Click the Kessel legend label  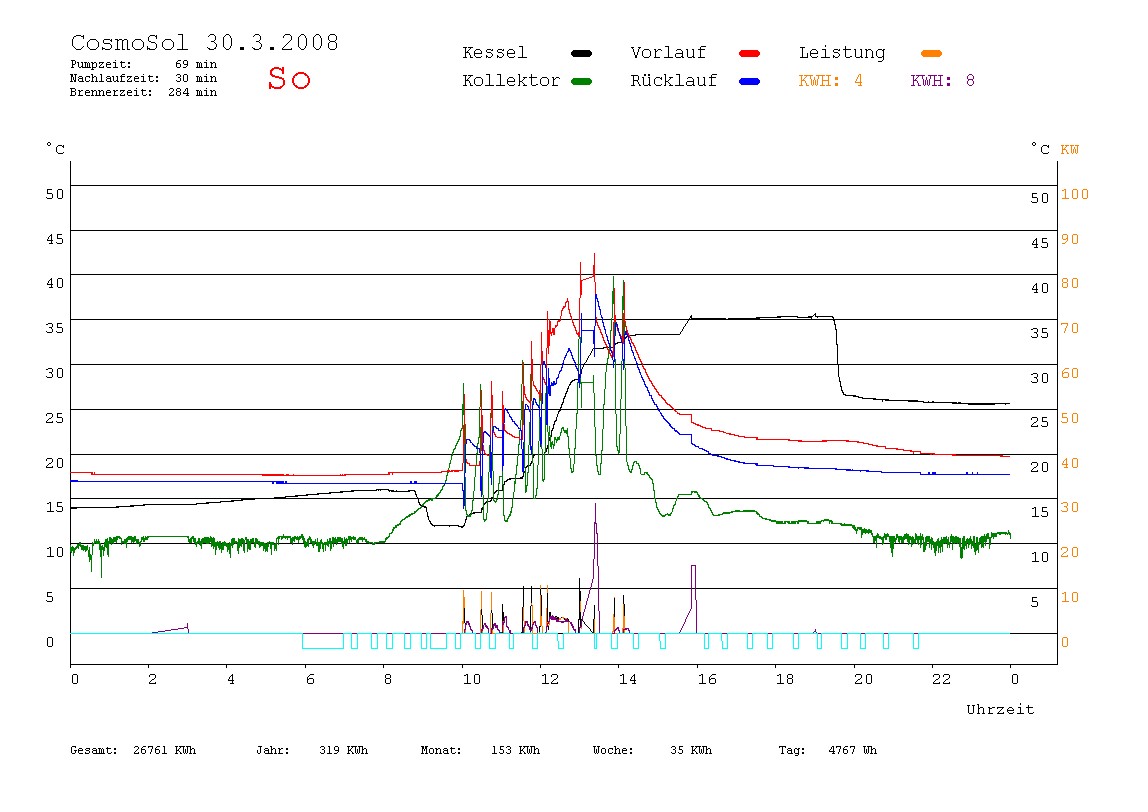pyautogui.click(x=494, y=53)
